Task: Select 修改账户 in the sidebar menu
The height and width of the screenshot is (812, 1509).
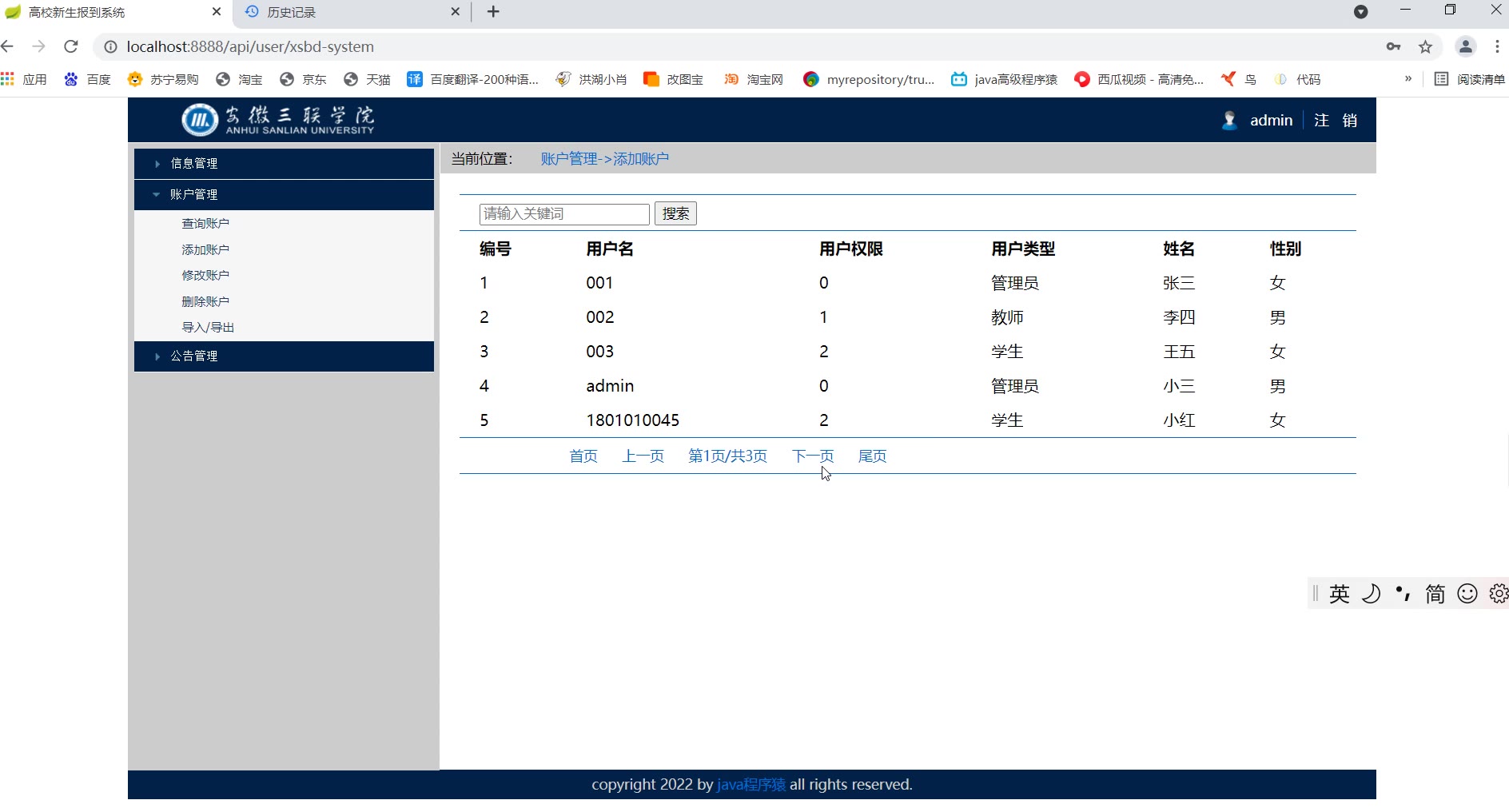Action: 205,275
